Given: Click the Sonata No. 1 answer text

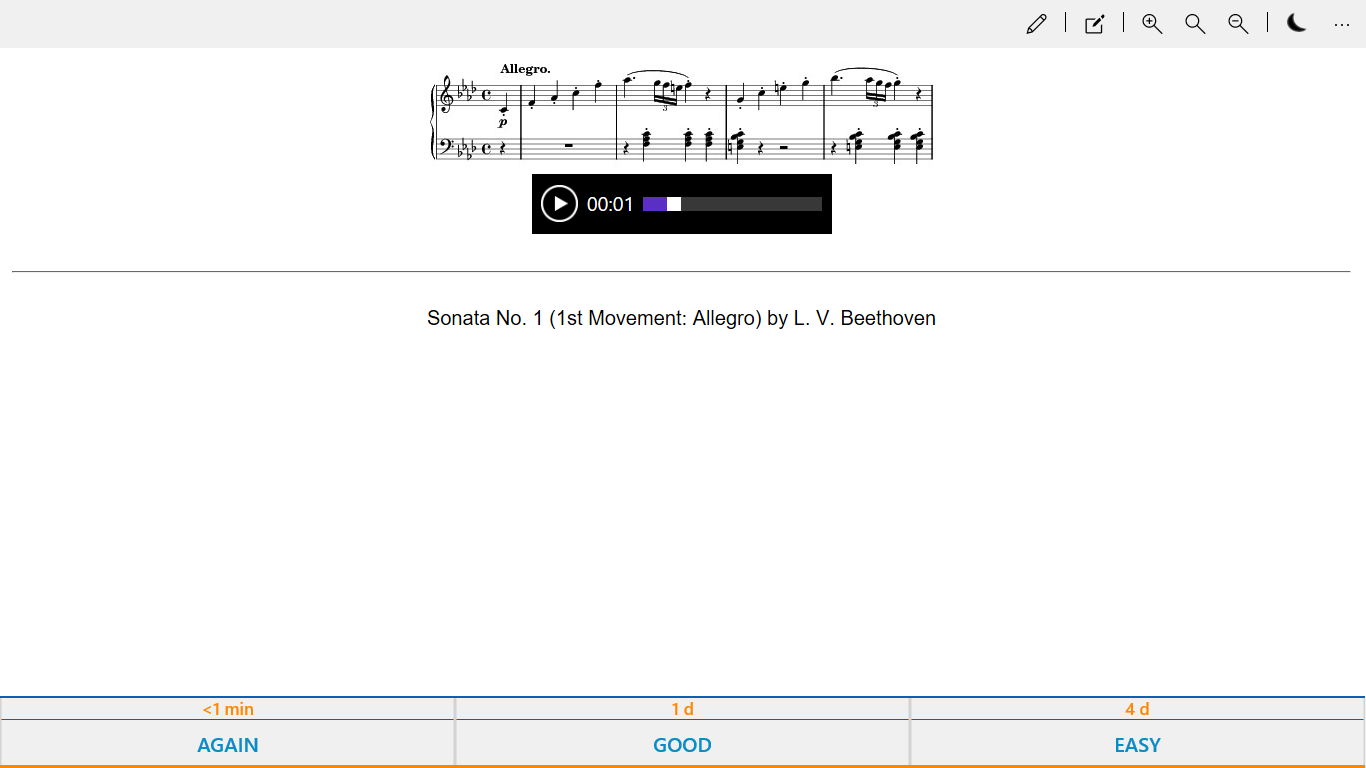Looking at the screenshot, I should [681, 318].
